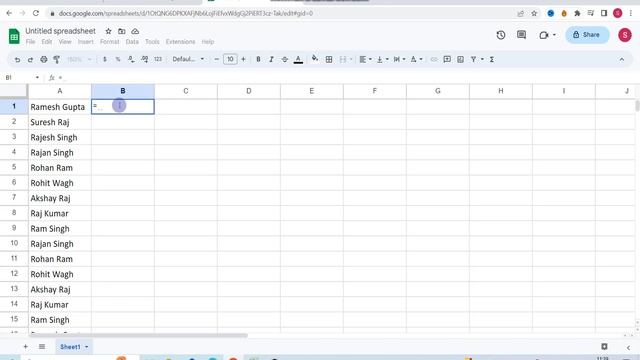This screenshot has width=640, height=360.
Task: Open merge cells dropdown
Action: 346,60
